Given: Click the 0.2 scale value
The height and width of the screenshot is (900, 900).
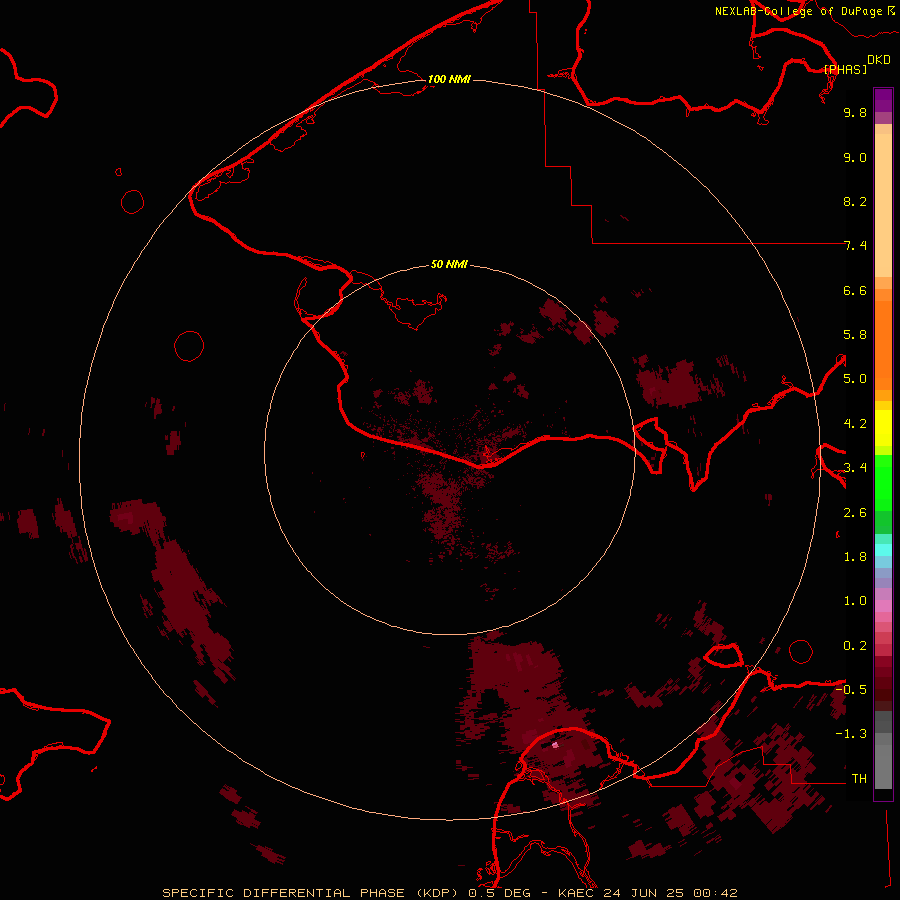Looking at the screenshot, I should click(x=855, y=646).
